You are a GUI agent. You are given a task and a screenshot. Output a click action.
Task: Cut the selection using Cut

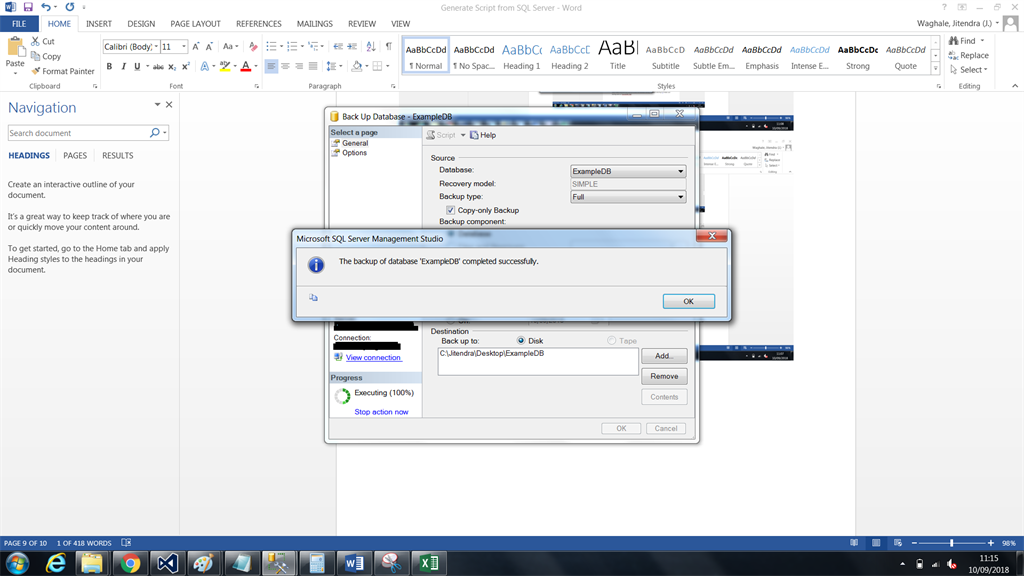click(x=43, y=41)
